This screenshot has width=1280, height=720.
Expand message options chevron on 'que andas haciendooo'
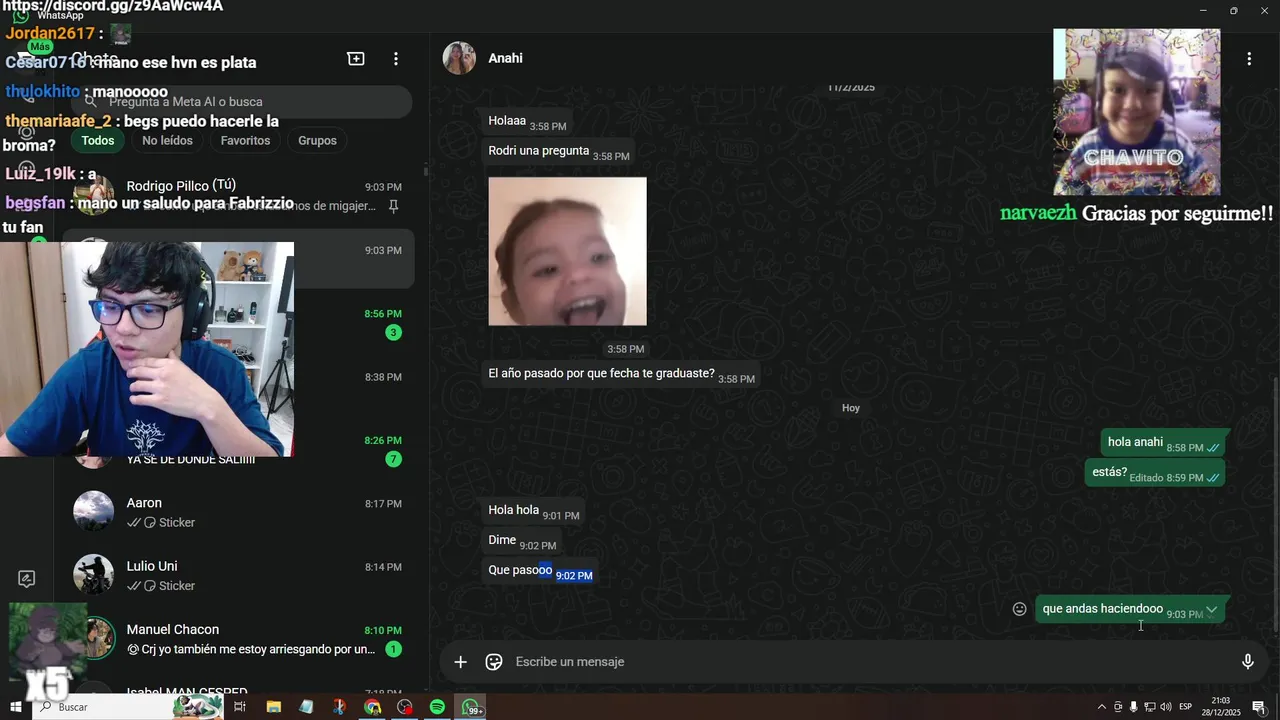(1211, 609)
